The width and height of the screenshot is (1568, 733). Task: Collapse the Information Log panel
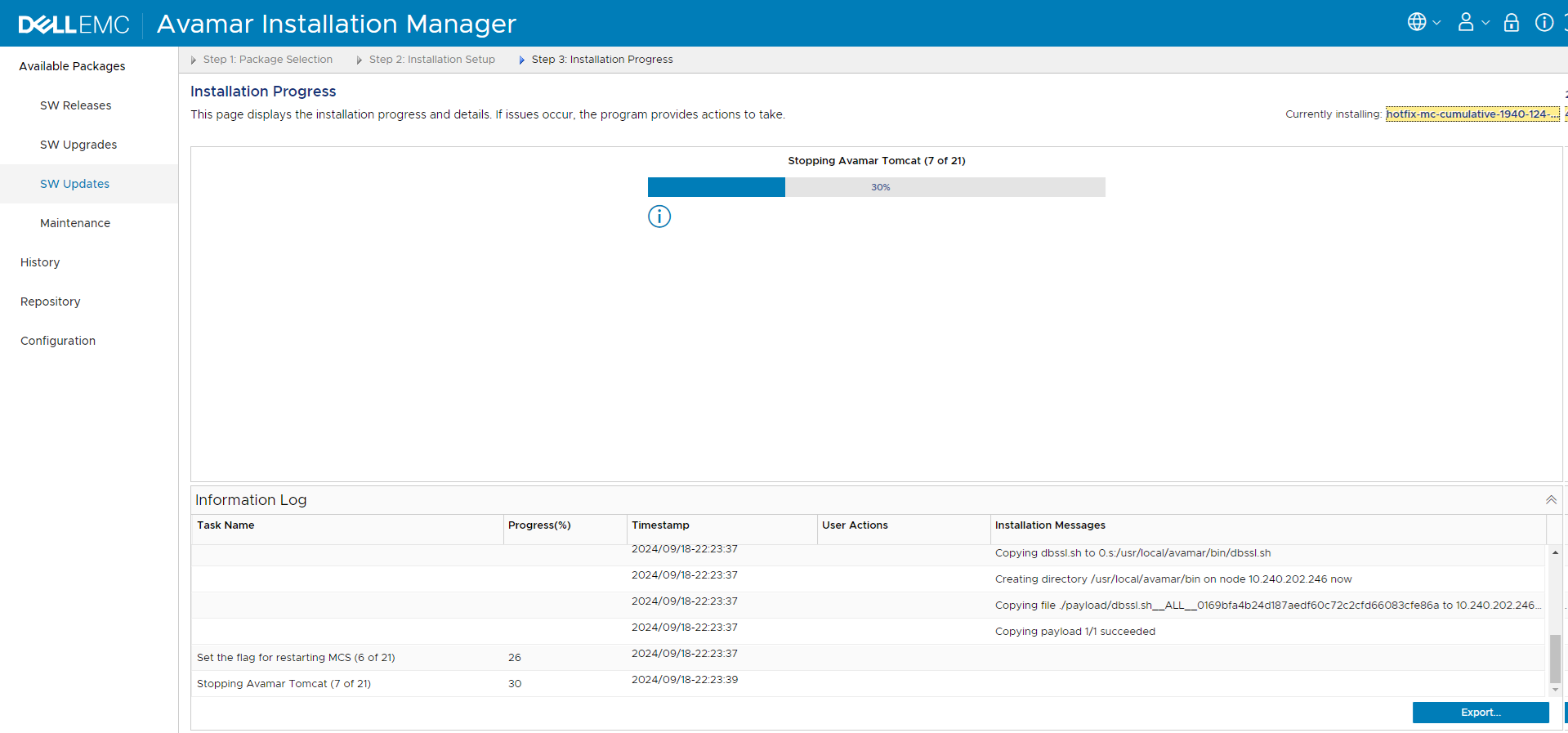coord(1550,500)
